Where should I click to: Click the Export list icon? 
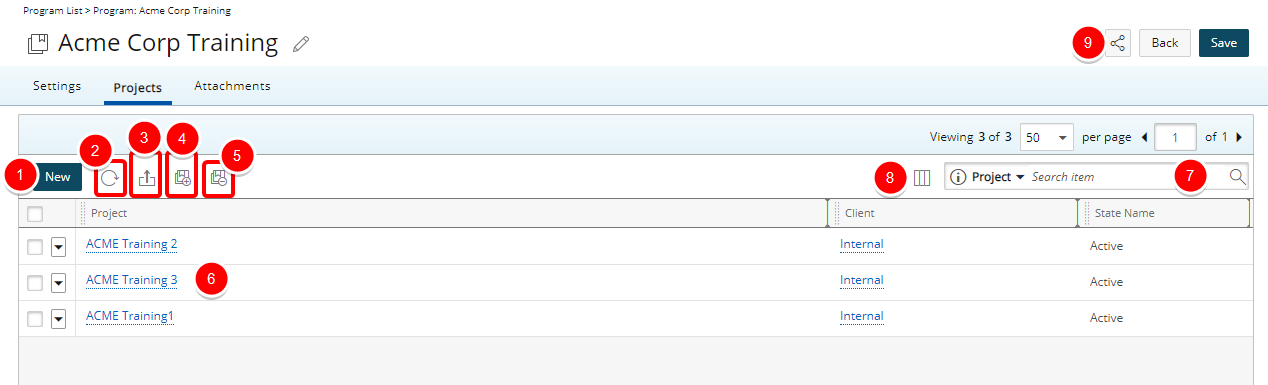147,179
